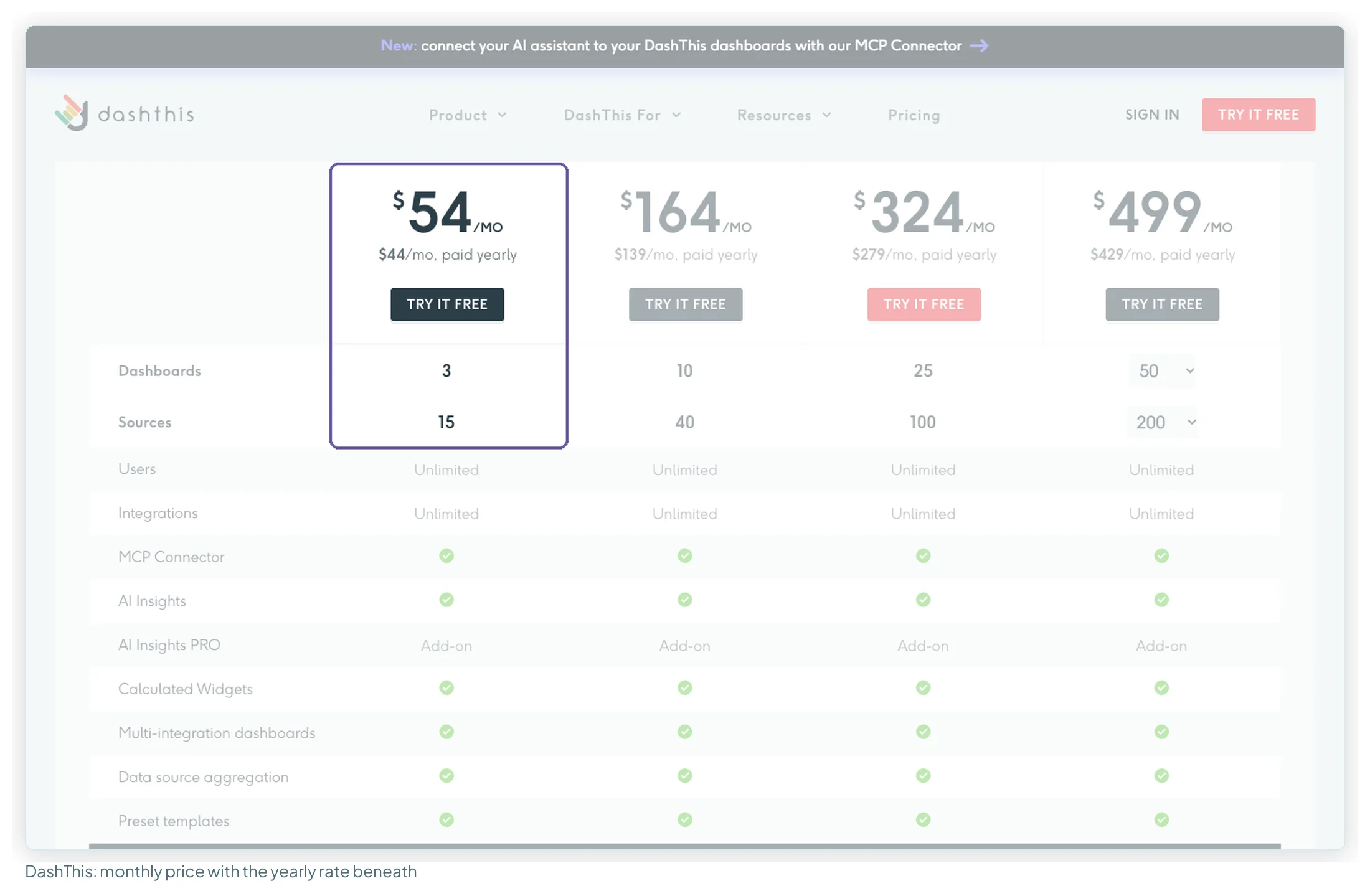Click SIGN IN link

click(1152, 115)
